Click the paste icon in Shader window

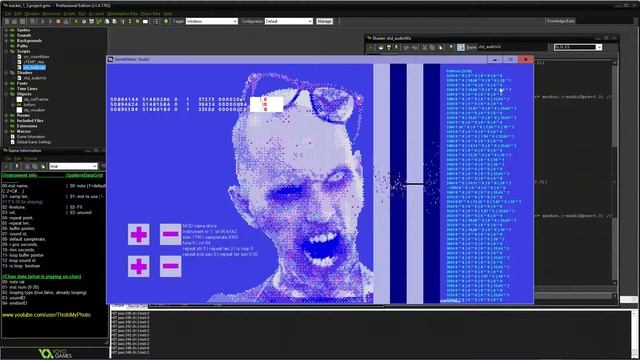pos(440,47)
